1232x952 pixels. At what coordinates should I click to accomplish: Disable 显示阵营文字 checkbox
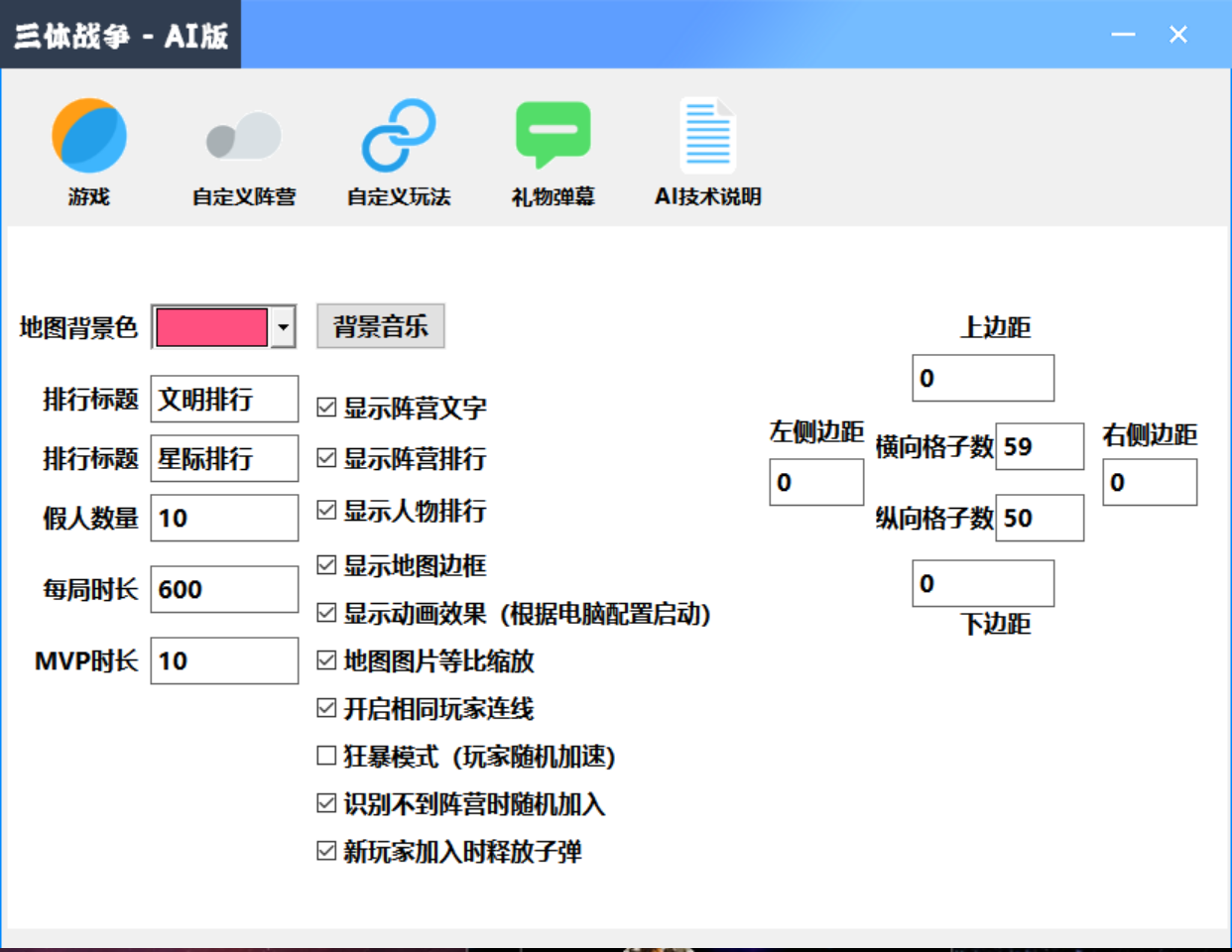click(x=323, y=407)
